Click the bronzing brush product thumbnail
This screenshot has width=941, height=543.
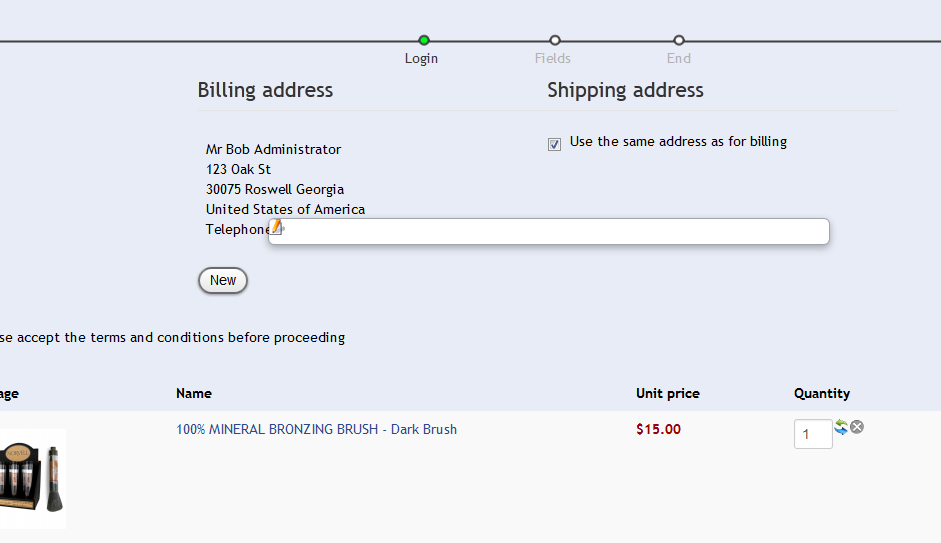click(x=32, y=478)
